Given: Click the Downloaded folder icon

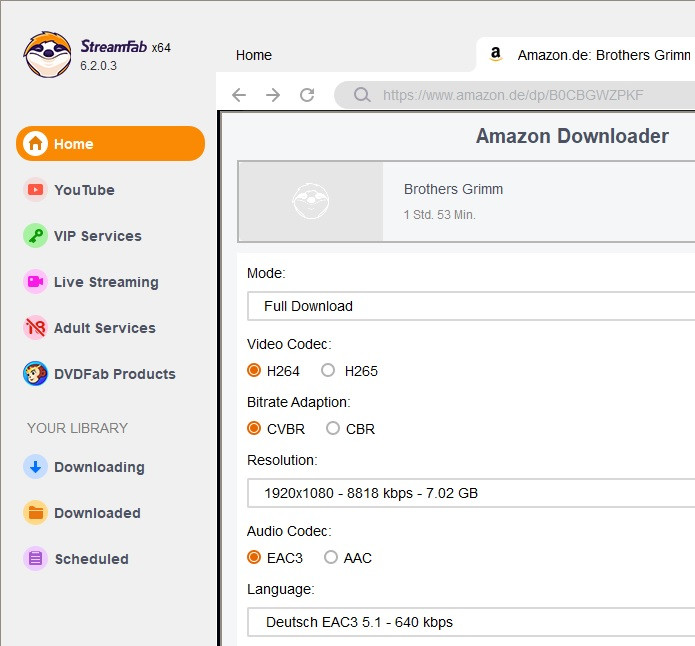Looking at the screenshot, I should pos(35,513).
